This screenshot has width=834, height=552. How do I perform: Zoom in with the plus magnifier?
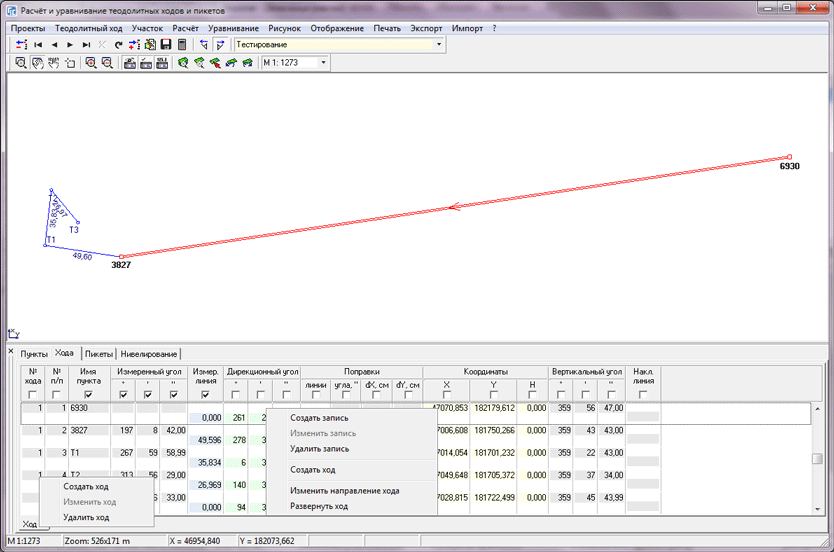(x=91, y=63)
